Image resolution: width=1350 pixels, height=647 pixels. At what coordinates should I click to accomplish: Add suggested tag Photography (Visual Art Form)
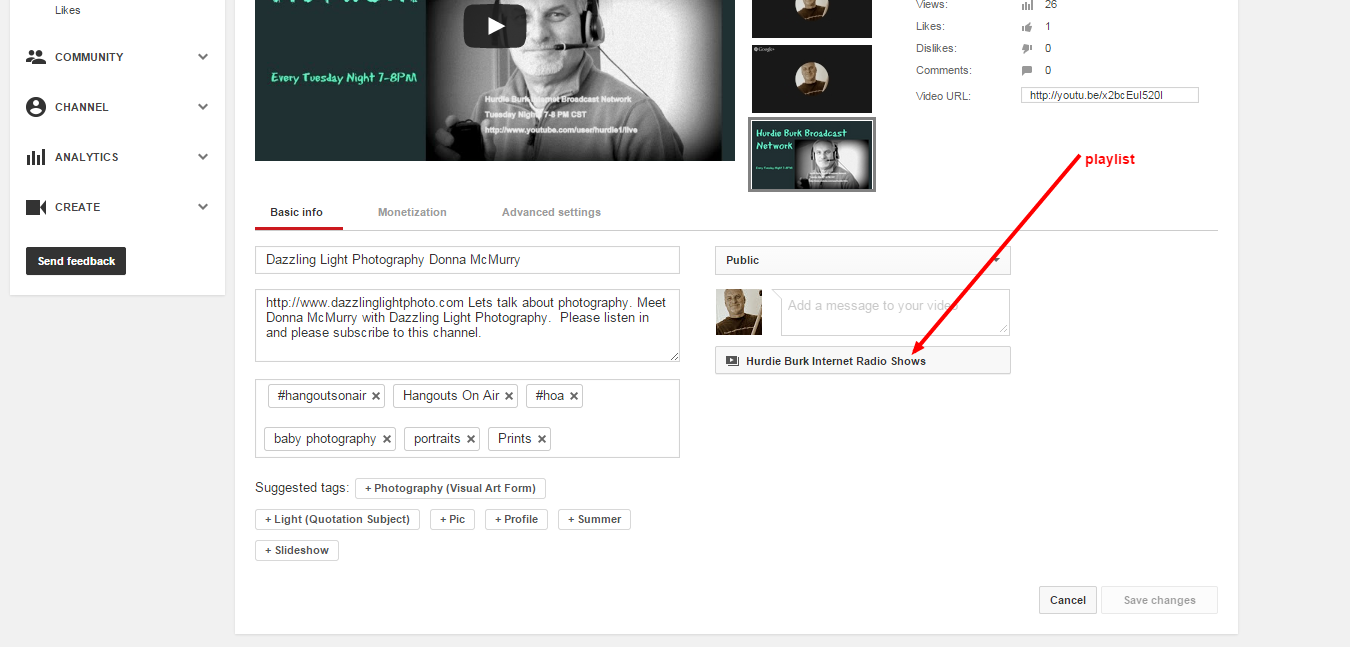pyautogui.click(x=450, y=488)
